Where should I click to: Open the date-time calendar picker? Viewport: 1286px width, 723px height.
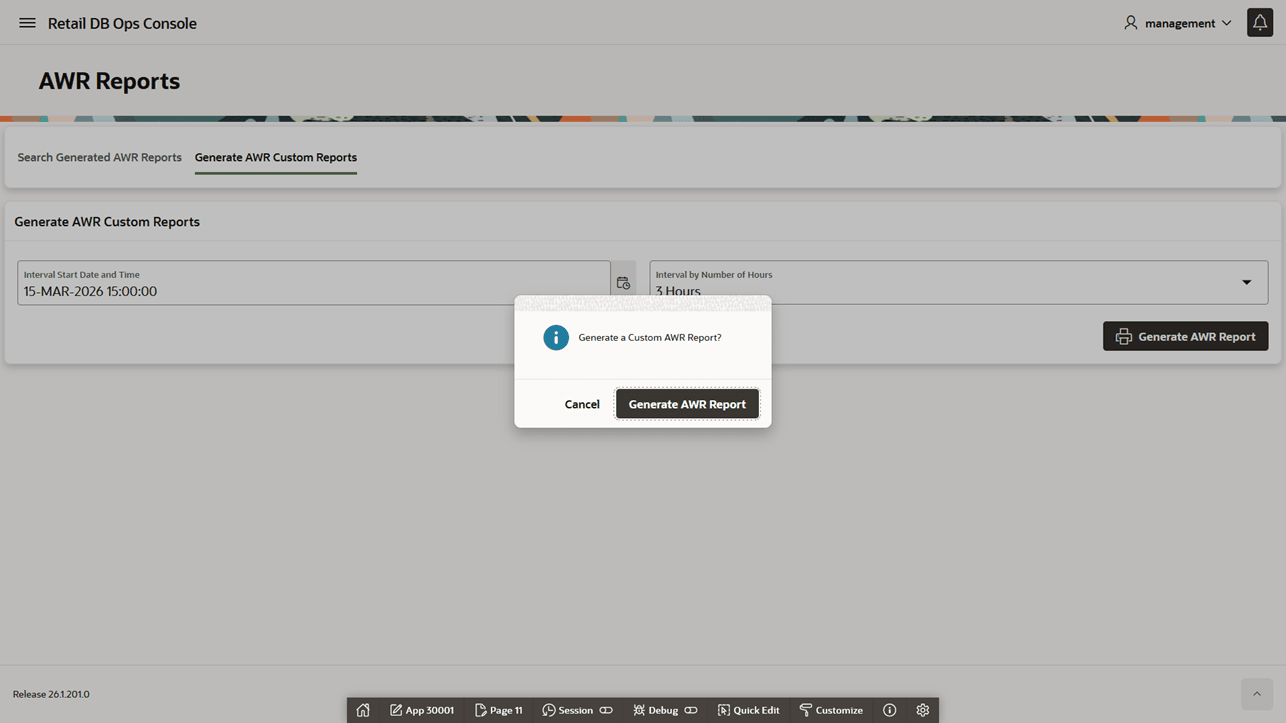[x=623, y=283]
